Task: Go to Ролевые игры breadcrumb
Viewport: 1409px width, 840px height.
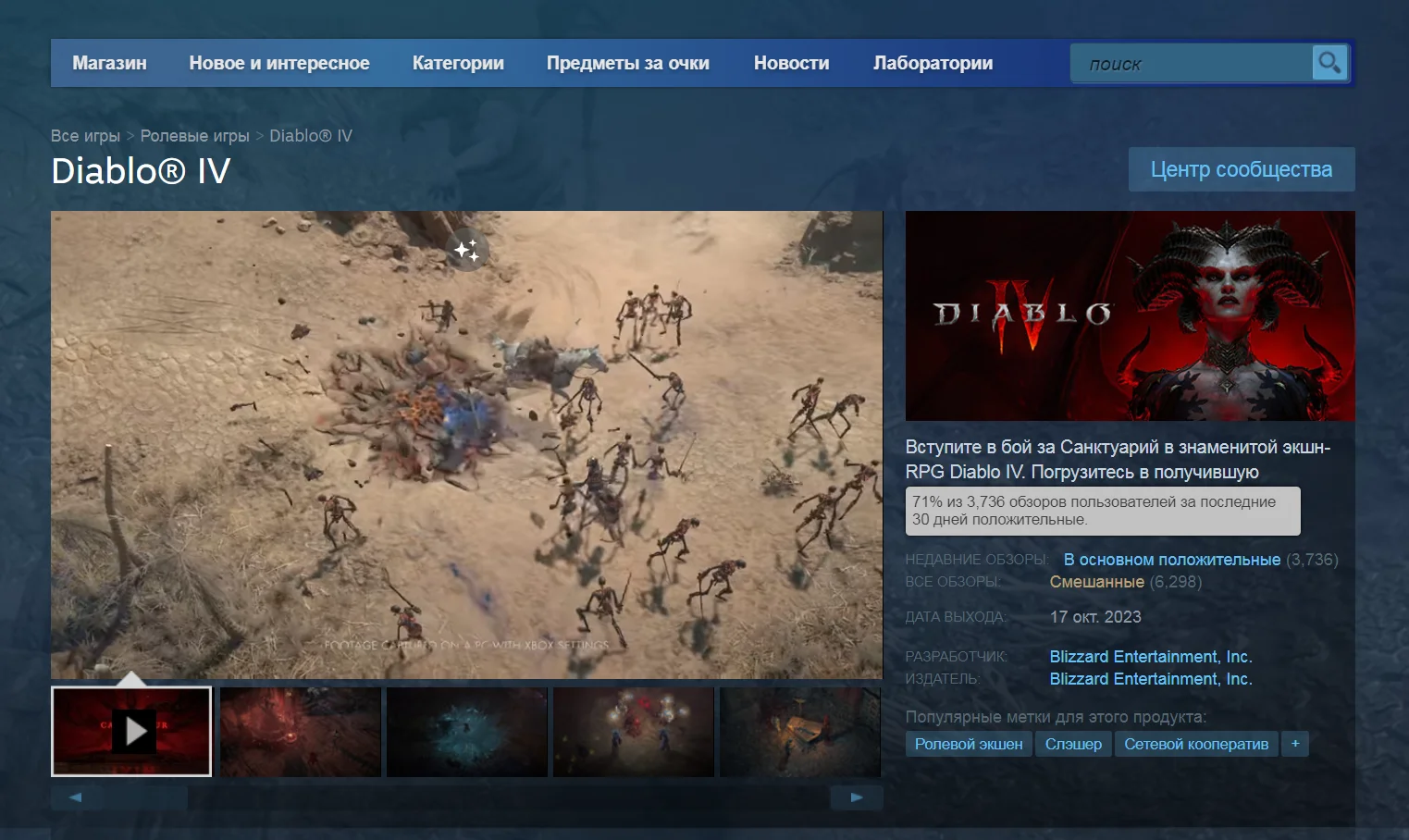Action: coord(194,136)
